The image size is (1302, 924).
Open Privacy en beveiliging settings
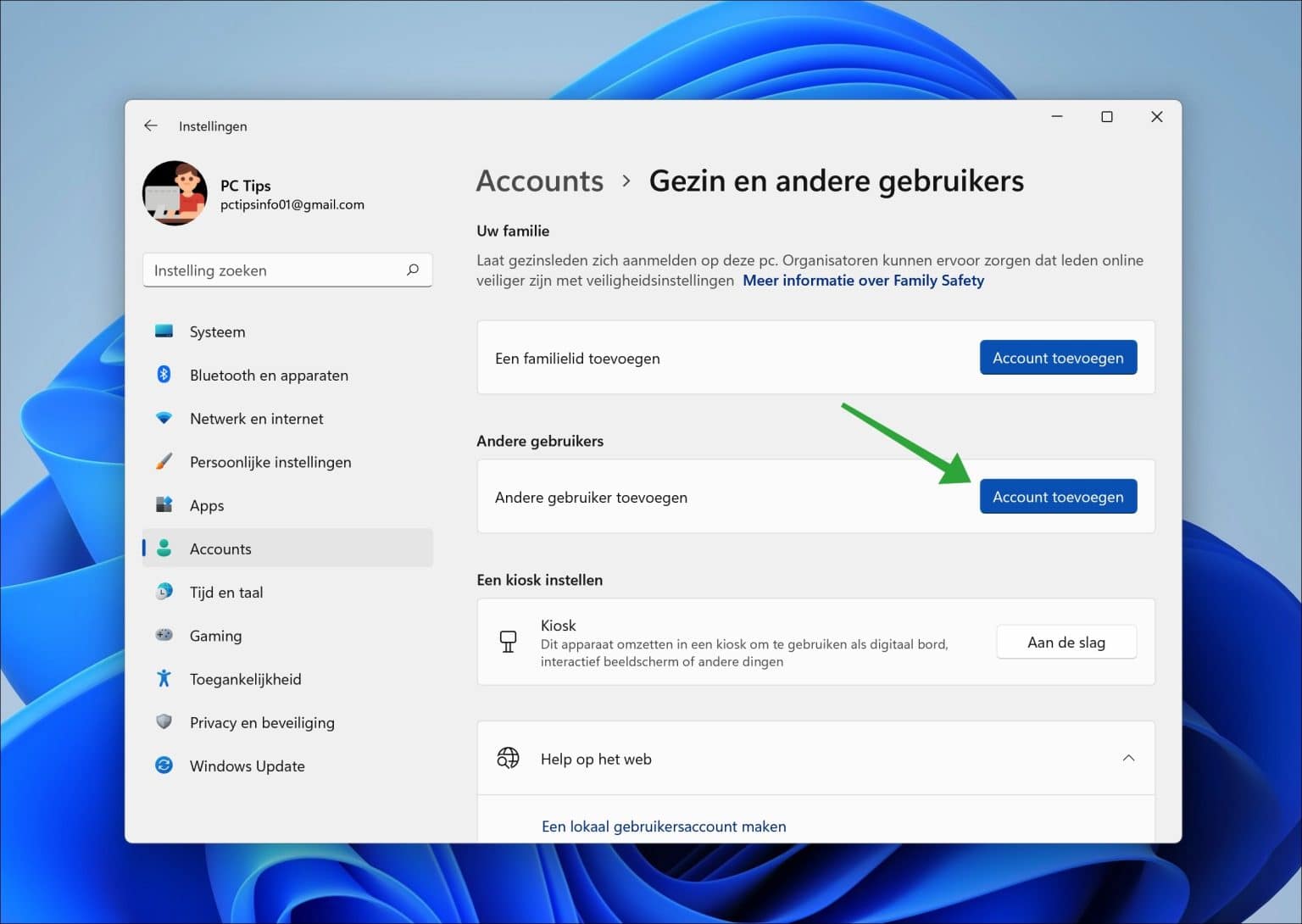pyautogui.click(x=164, y=722)
